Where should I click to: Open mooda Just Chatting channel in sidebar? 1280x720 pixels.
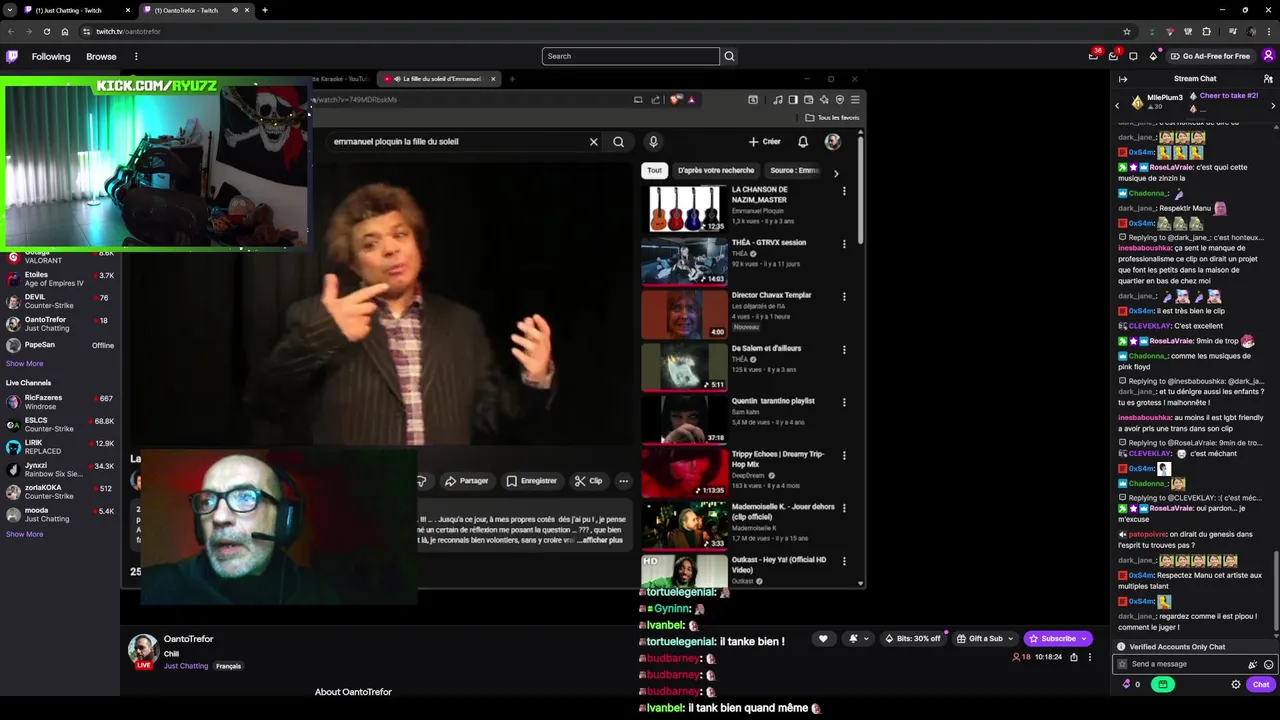coord(60,515)
